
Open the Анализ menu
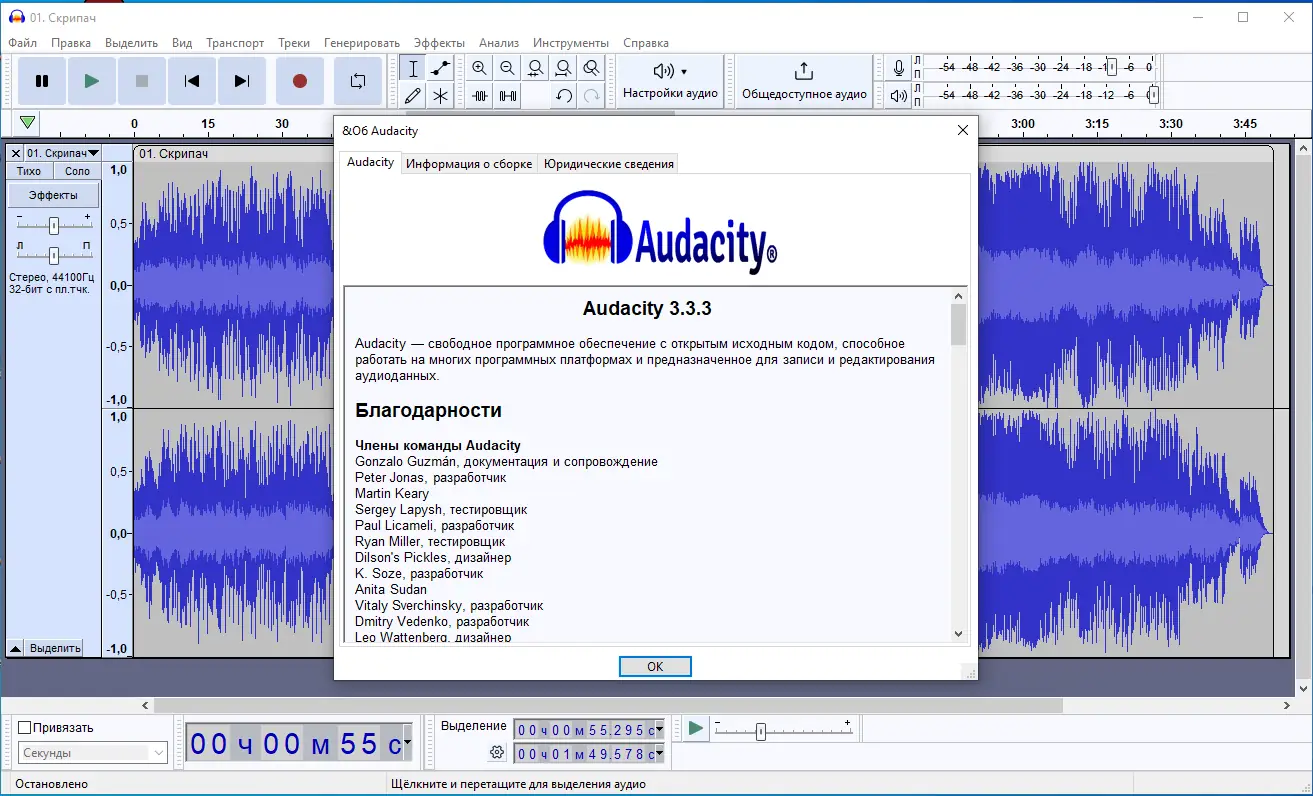coord(499,43)
